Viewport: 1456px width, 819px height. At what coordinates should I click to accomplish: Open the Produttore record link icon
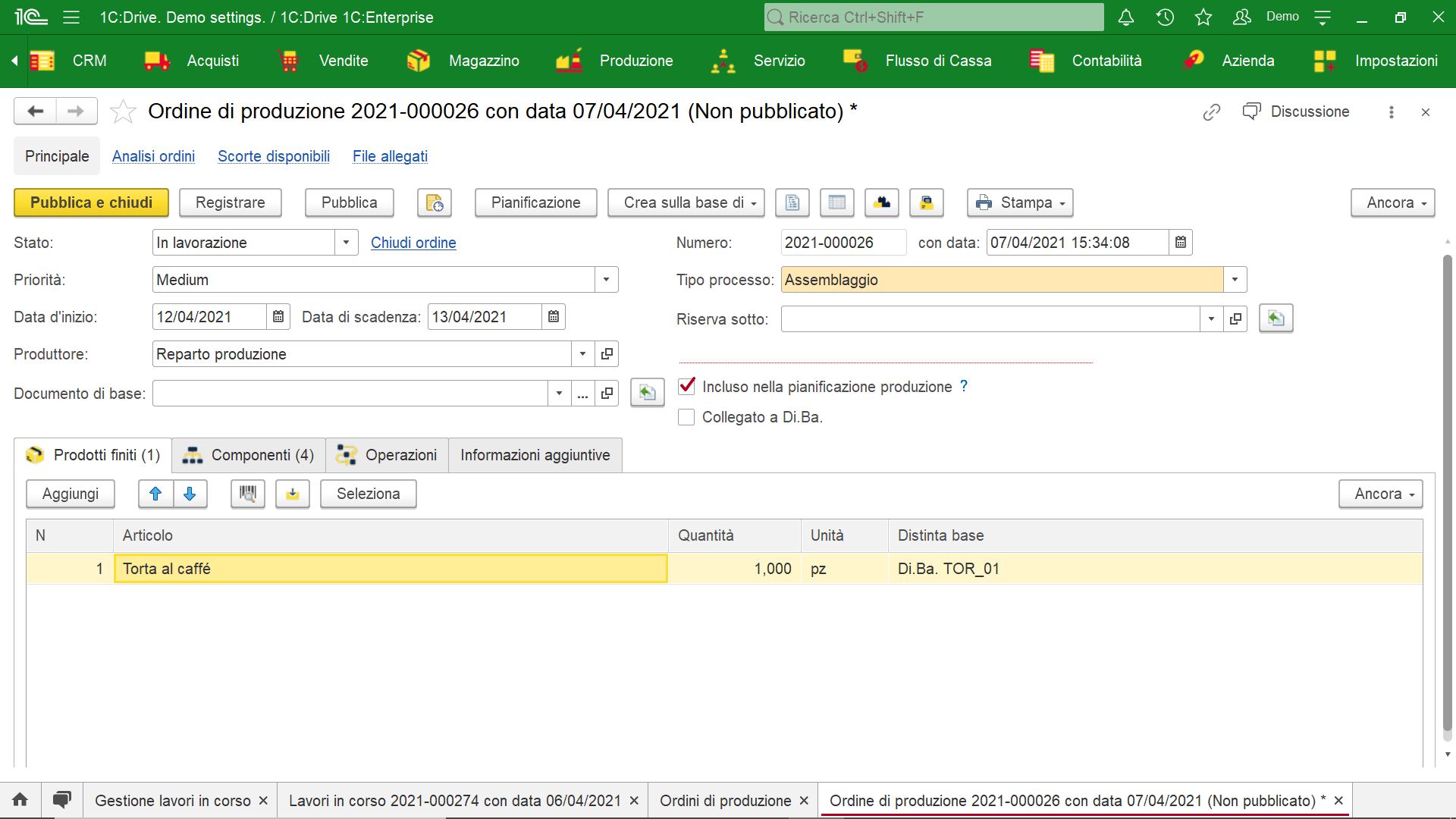(x=607, y=354)
